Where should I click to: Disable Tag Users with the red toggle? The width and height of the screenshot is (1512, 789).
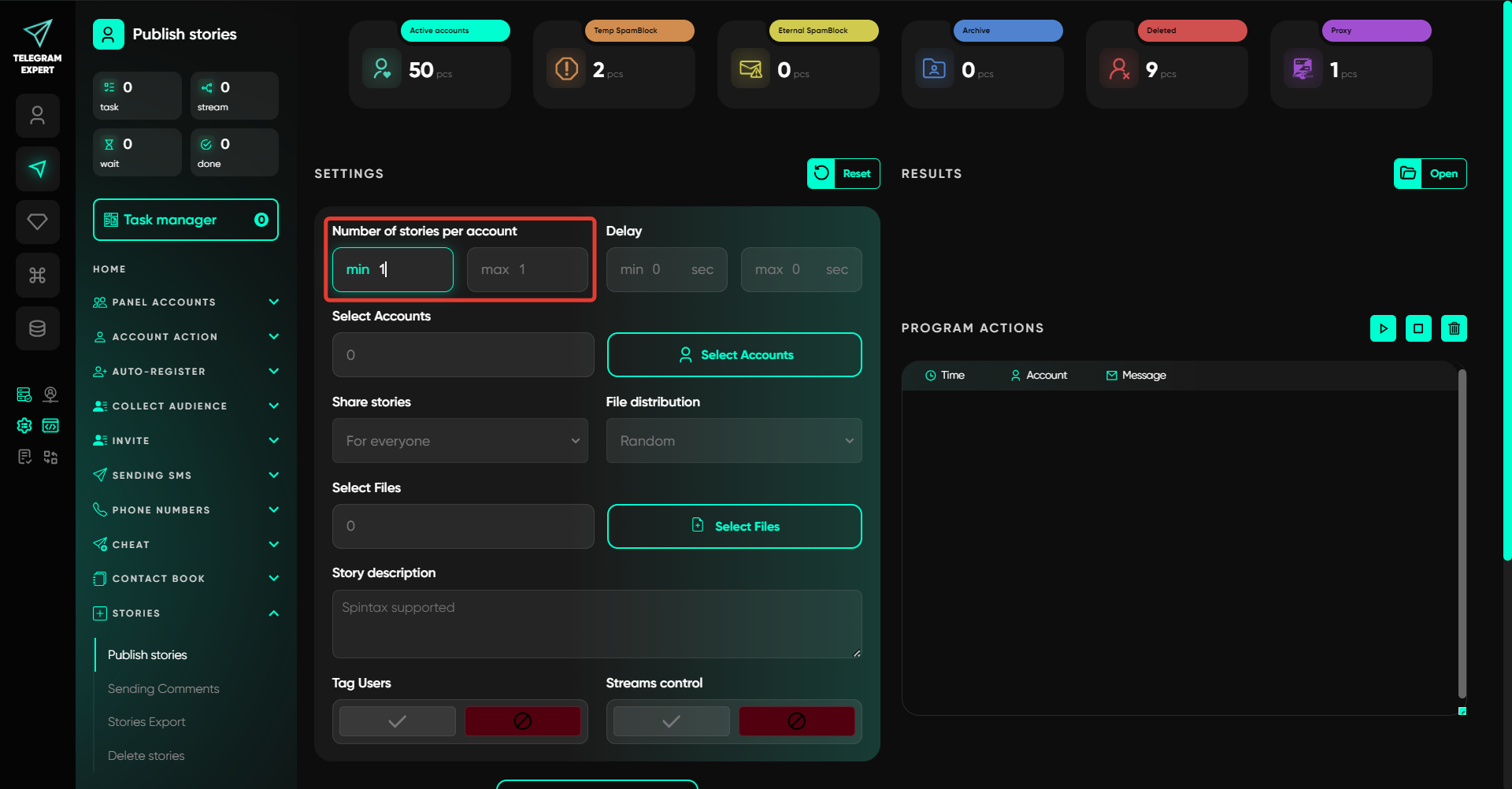coord(522,721)
